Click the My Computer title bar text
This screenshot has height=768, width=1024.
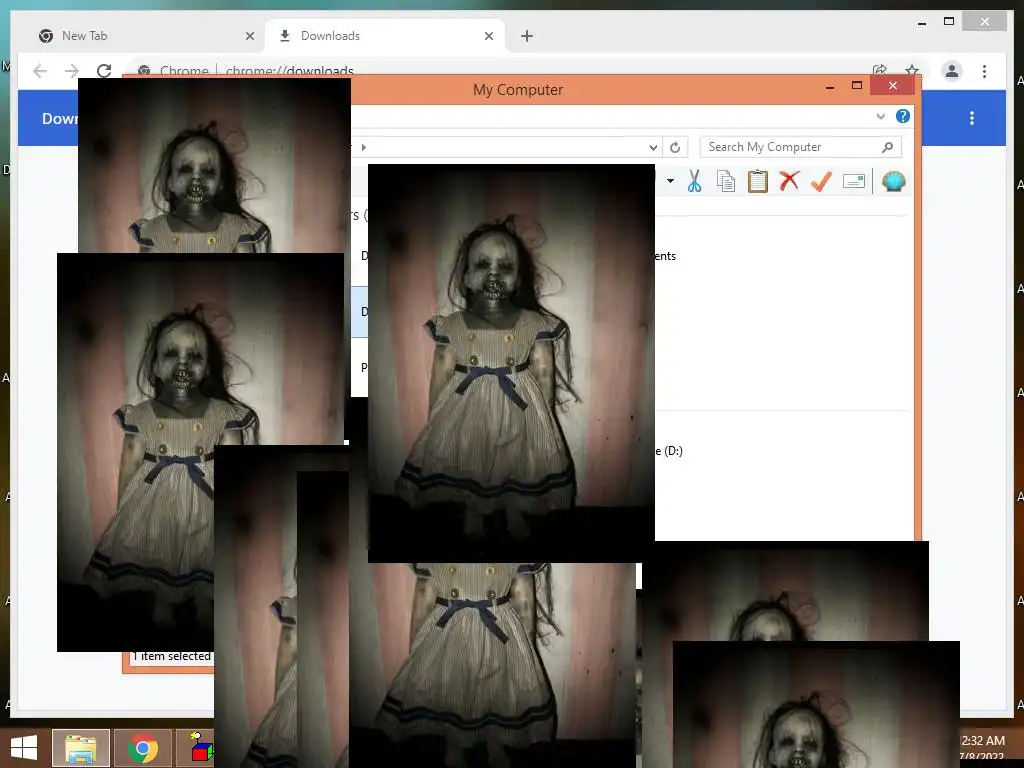pos(518,89)
